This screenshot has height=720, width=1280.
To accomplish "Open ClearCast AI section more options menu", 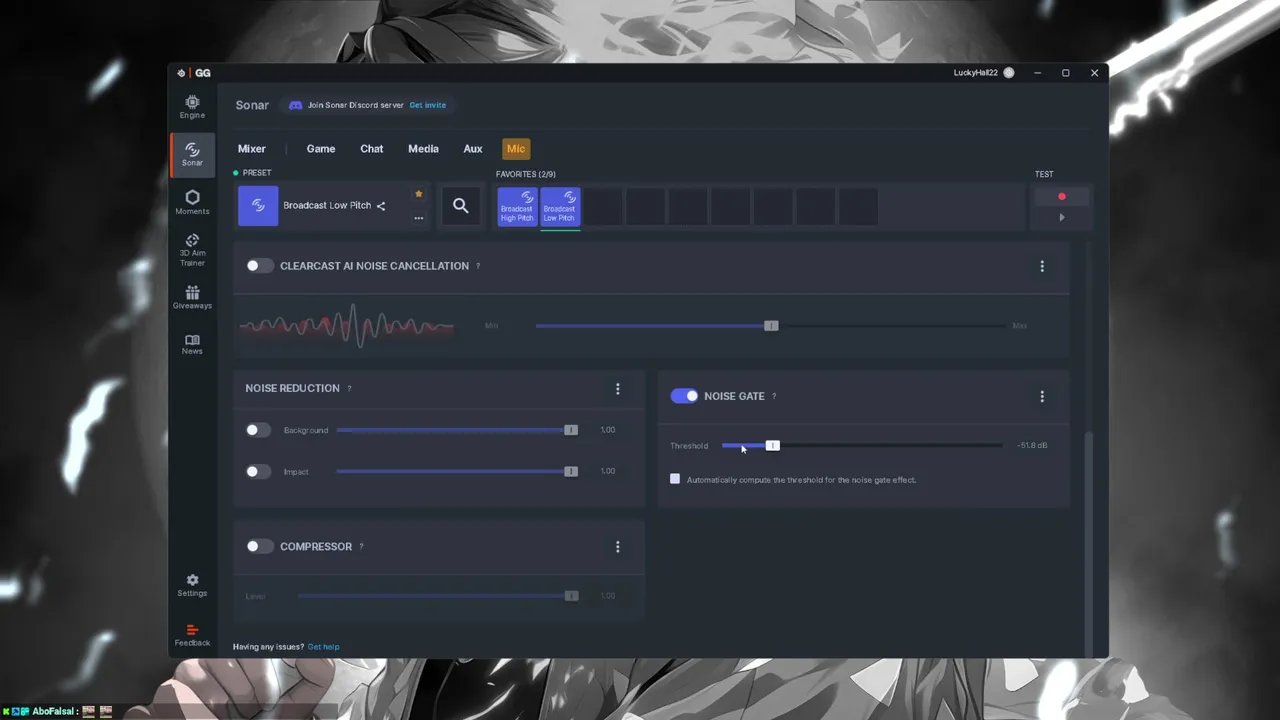I will (x=1042, y=266).
